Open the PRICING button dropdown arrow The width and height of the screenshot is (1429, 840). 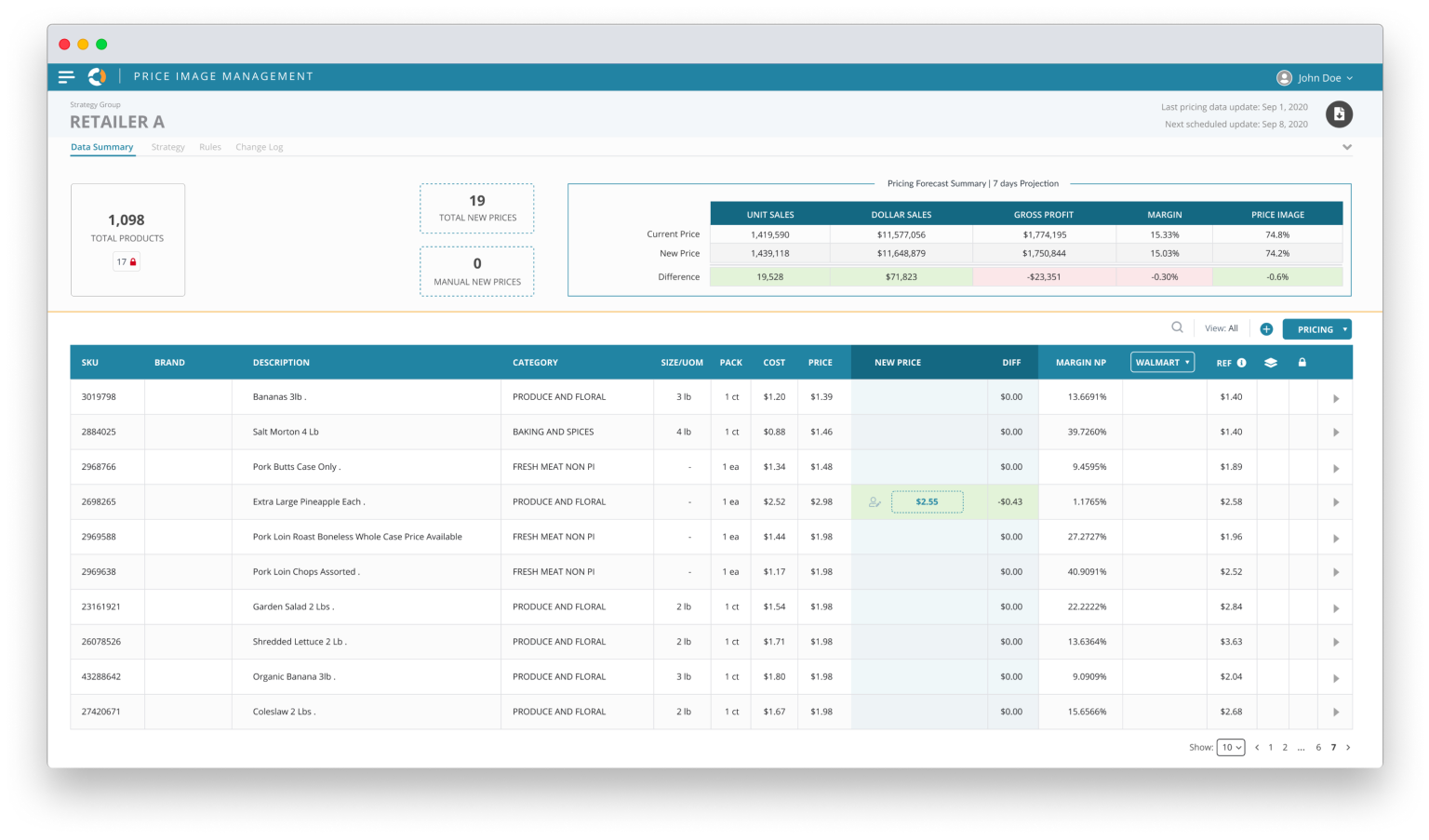[1344, 329]
